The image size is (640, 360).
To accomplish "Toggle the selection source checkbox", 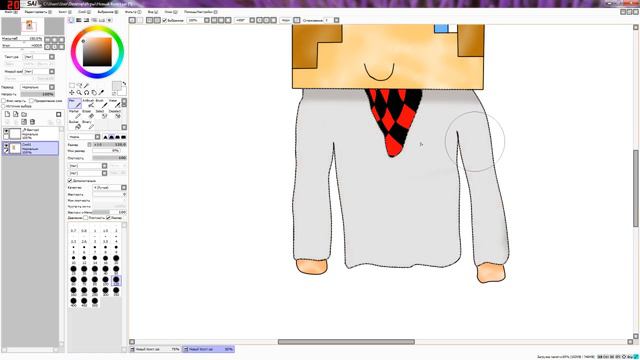I will pos(4,106).
